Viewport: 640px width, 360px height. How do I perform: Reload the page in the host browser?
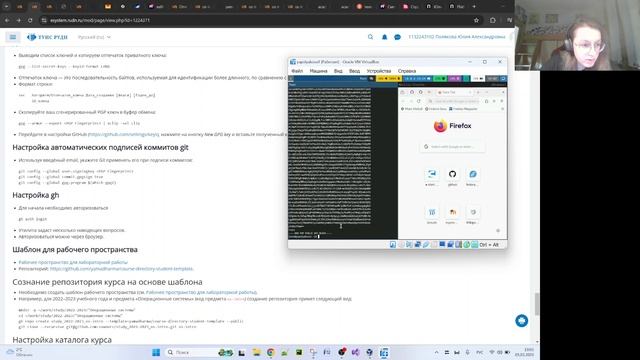30,20
